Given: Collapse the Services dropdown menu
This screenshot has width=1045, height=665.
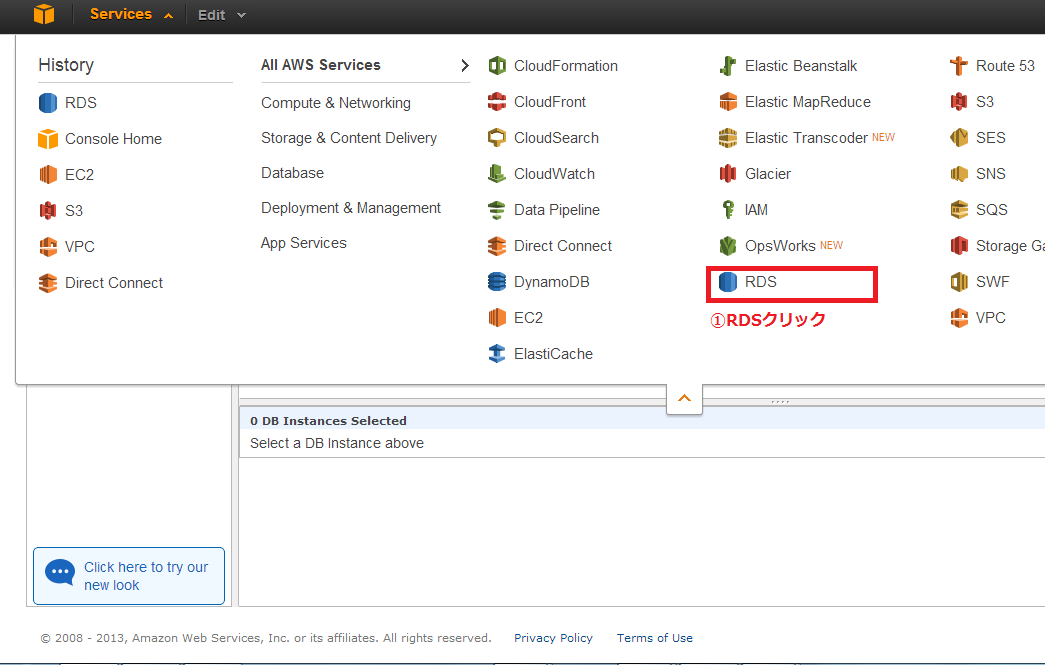Looking at the screenshot, I should (131, 14).
